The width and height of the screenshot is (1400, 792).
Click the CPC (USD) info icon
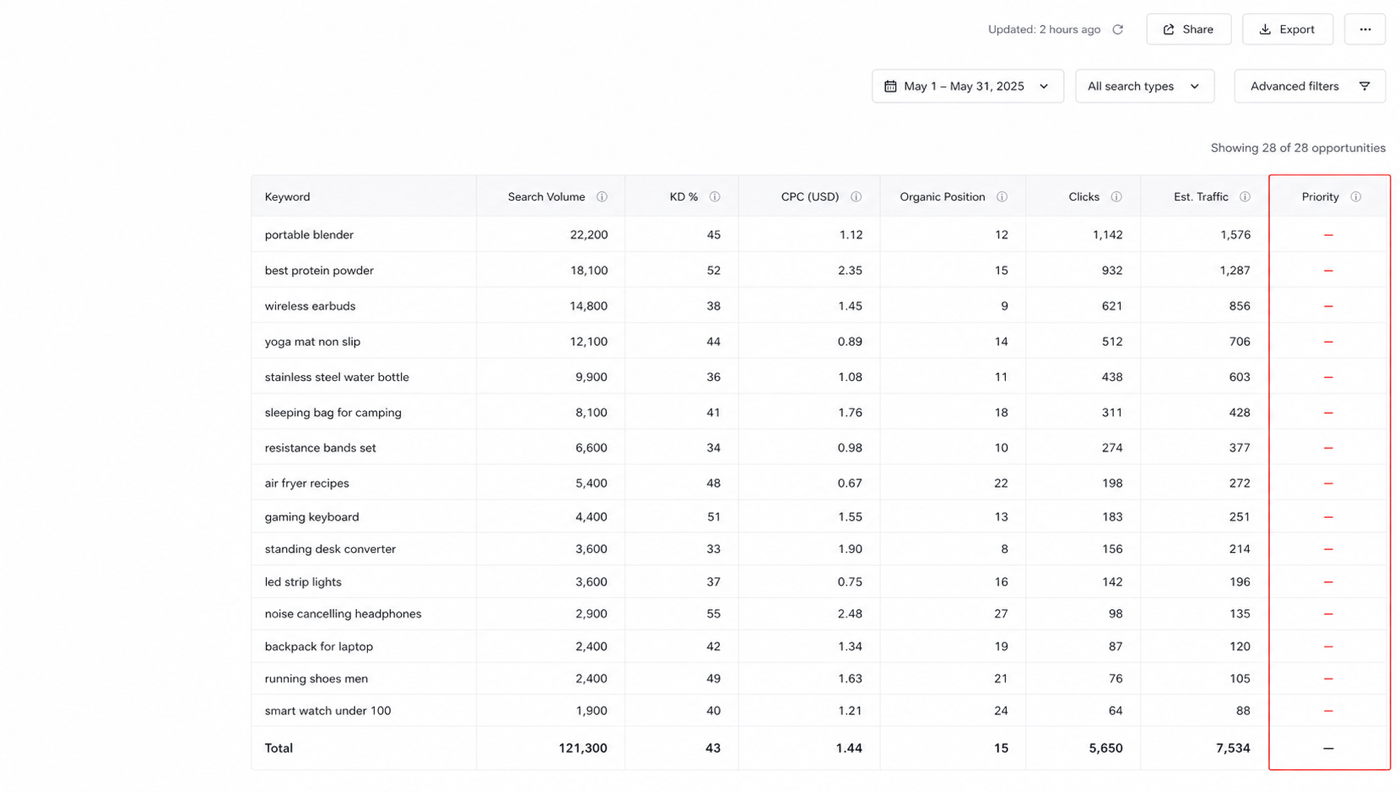(x=856, y=197)
